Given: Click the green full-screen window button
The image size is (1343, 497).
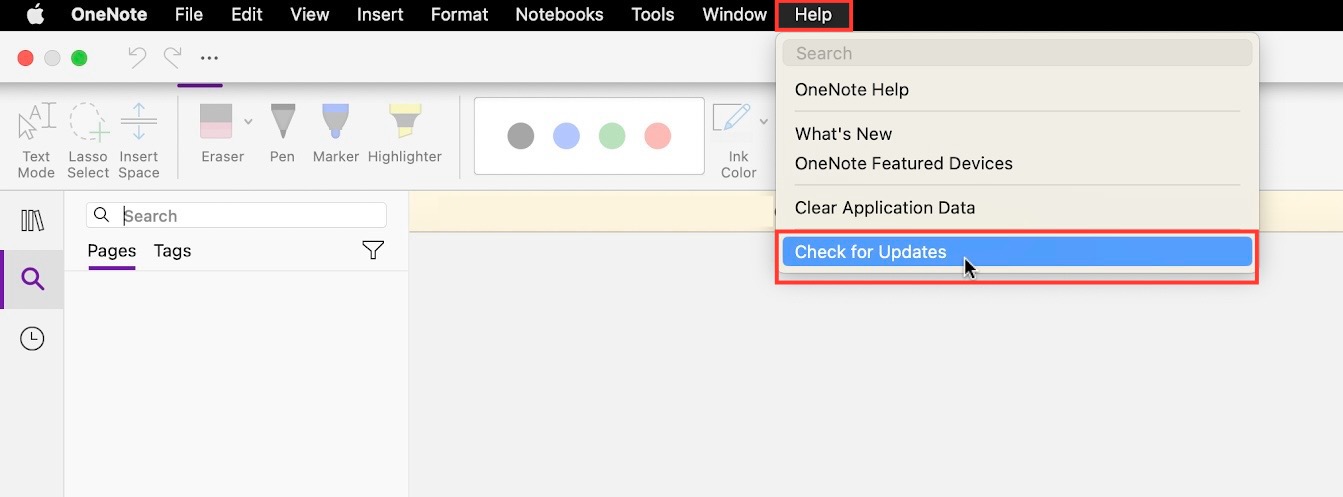Looking at the screenshot, I should click(x=79, y=58).
